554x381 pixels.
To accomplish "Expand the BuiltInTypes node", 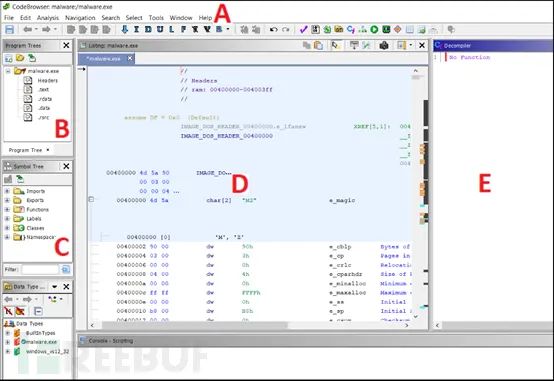I will (7, 333).
